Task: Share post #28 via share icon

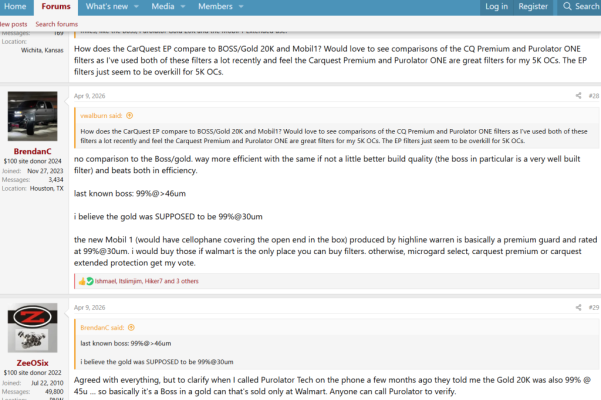Action: tap(578, 96)
